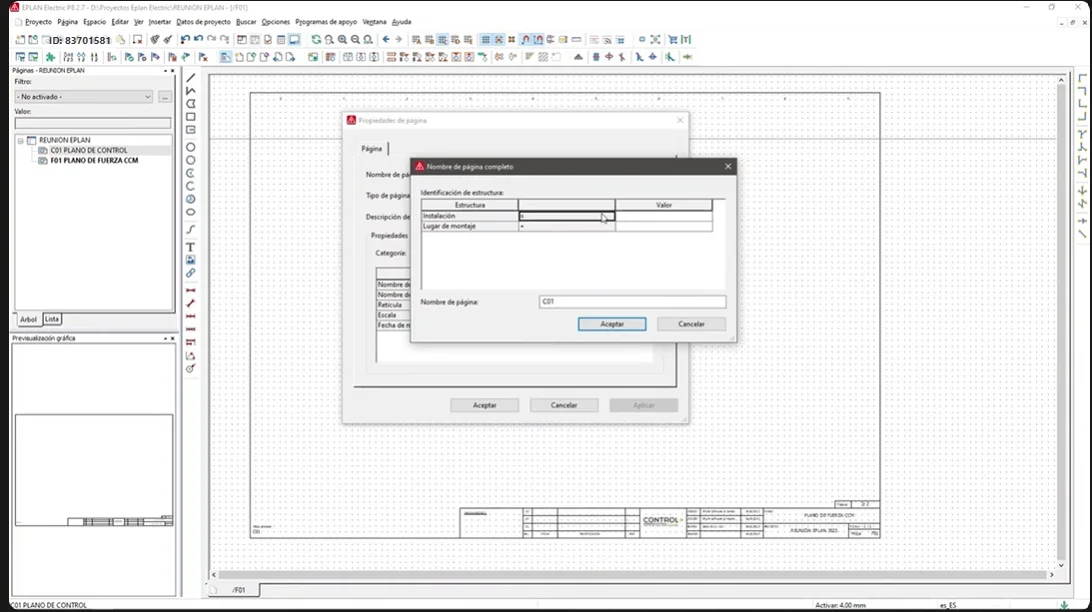Open the Opciones menu
The height and width of the screenshot is (612, 1092).
[x=276, y=22]
